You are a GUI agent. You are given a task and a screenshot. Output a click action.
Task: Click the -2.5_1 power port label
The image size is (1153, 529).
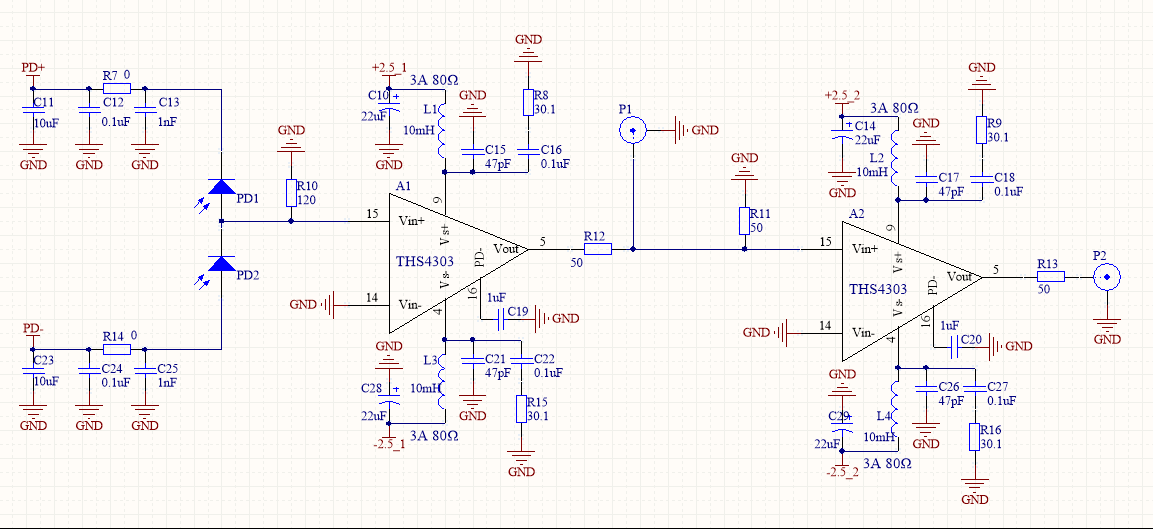(x=389, y=444)
